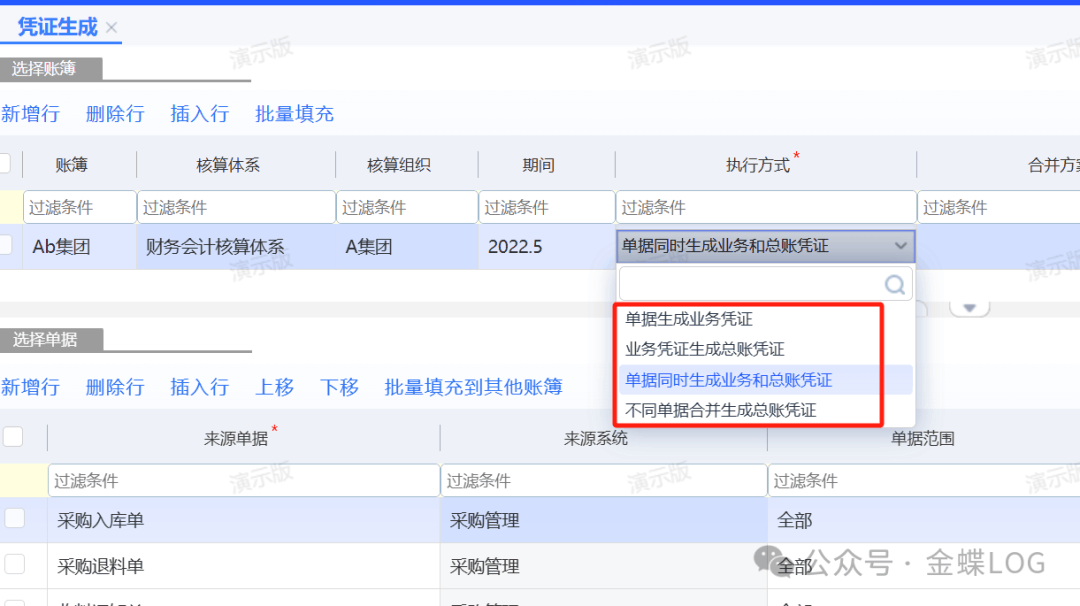1080x606 pixels.
Task: Click 新增行 in the 选择账簿 section
Action: point(30,114)
